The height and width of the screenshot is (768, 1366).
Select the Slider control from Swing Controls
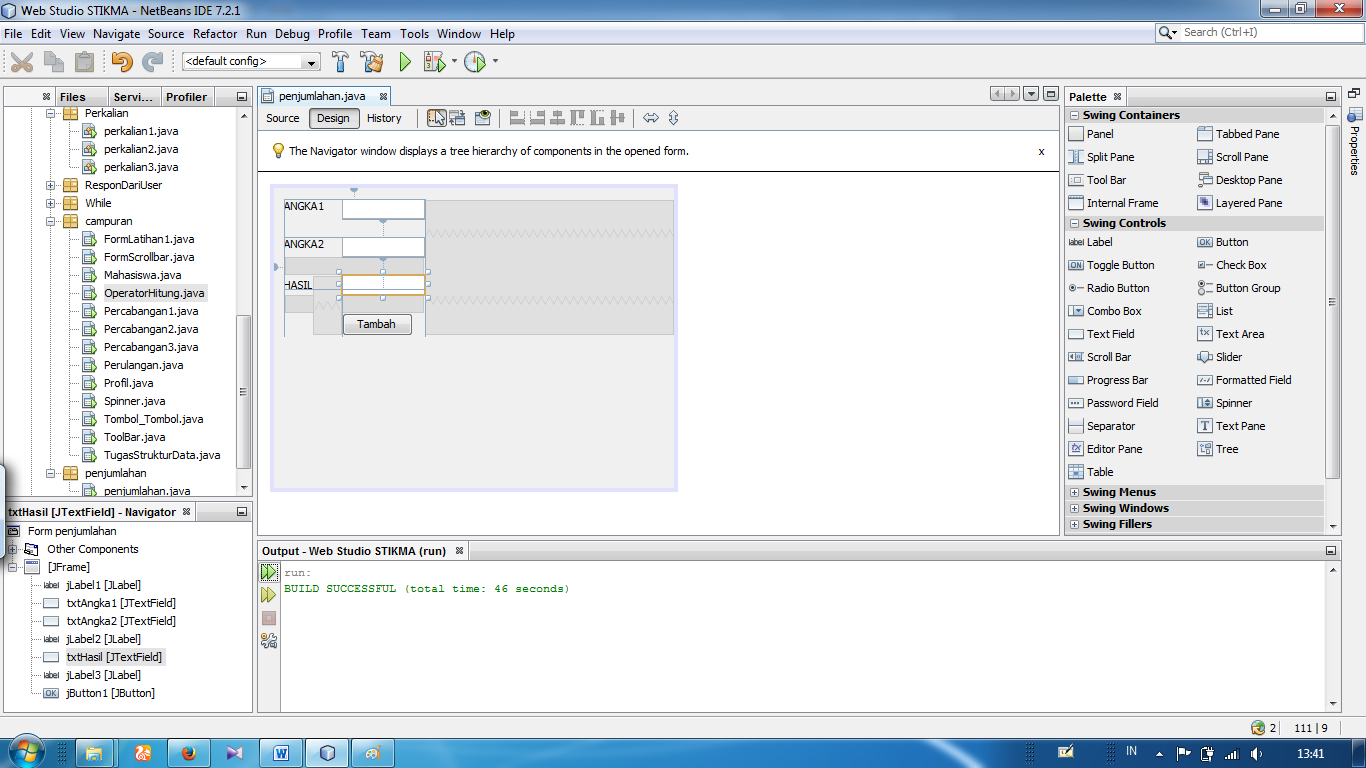(1228, 357)
